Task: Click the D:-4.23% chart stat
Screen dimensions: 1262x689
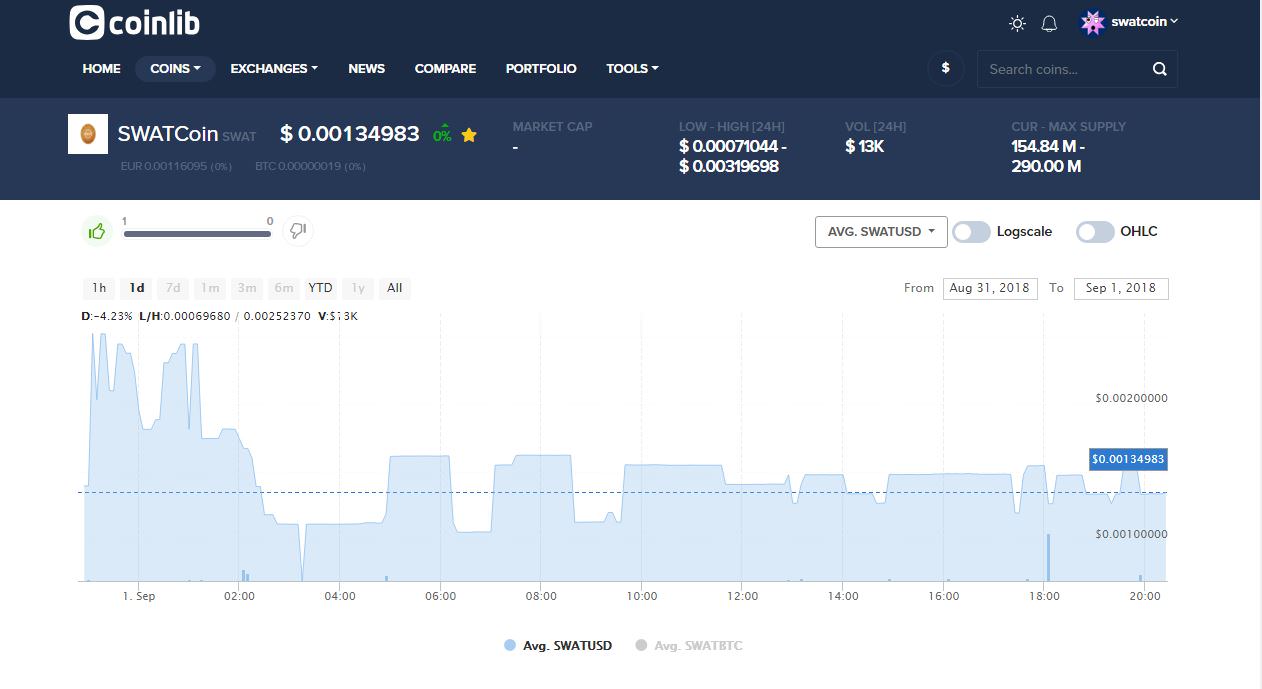Action: click(107, 316)
